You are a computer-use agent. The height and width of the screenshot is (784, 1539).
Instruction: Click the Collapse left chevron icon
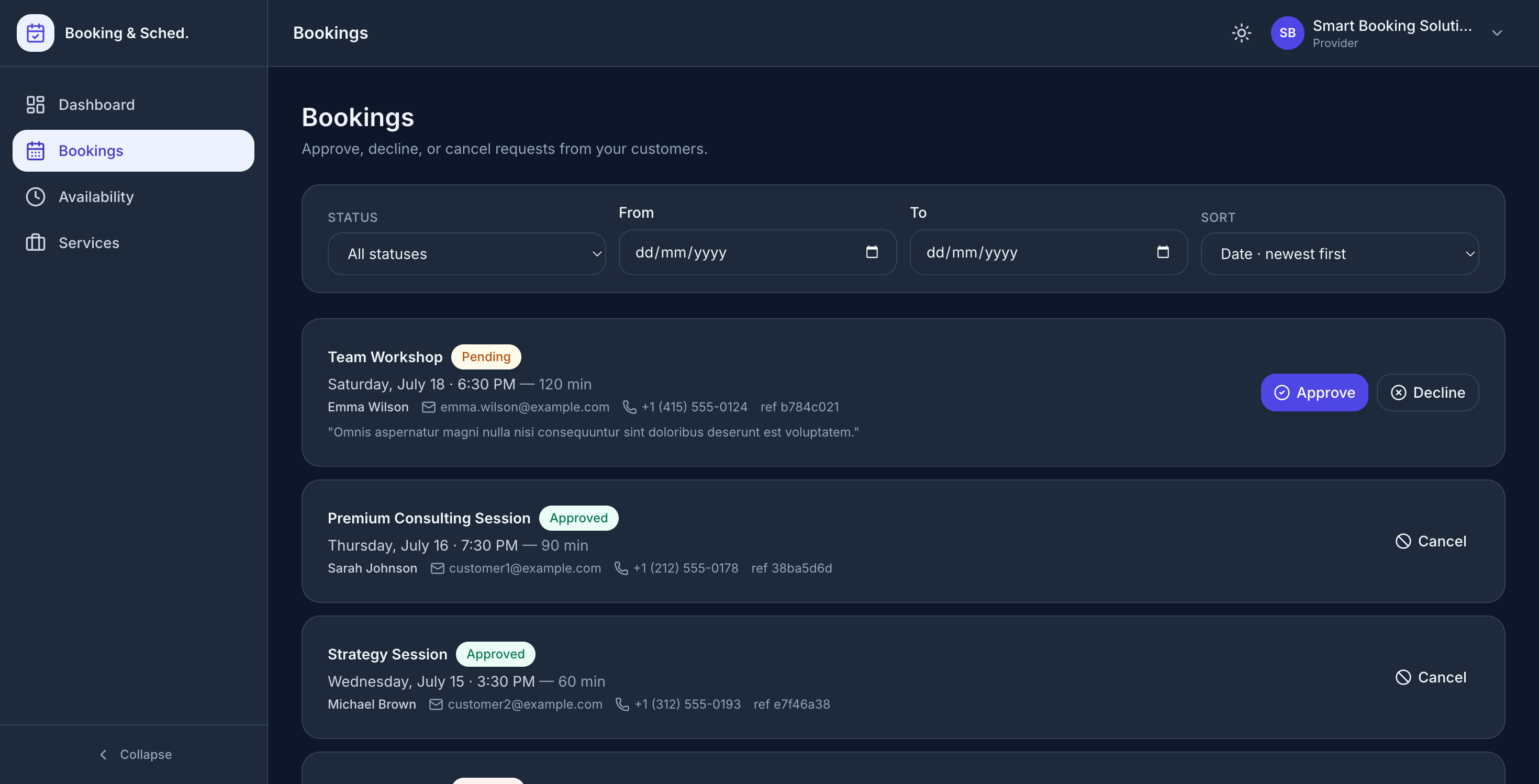(x=103, y=754)
